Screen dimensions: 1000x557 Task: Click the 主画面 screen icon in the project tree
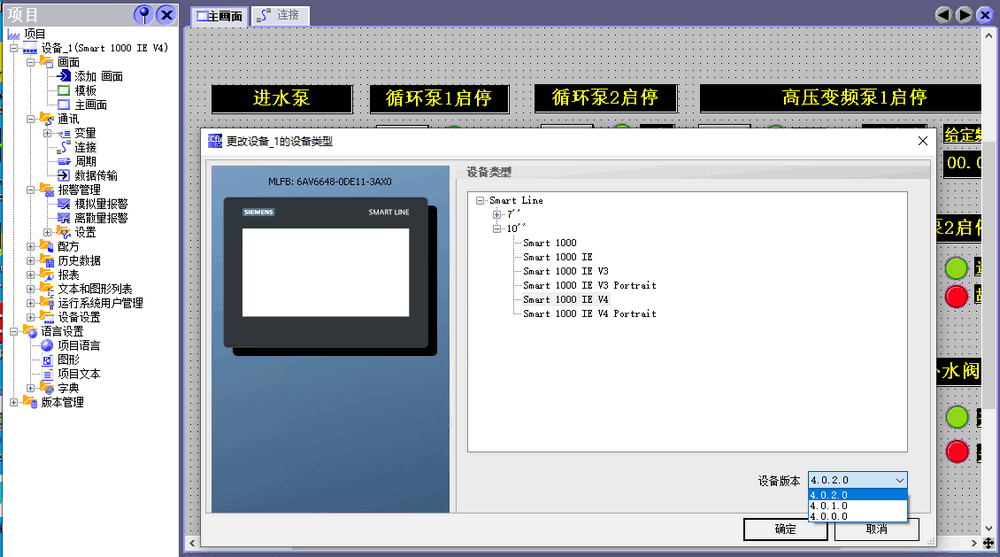[64, 105]
